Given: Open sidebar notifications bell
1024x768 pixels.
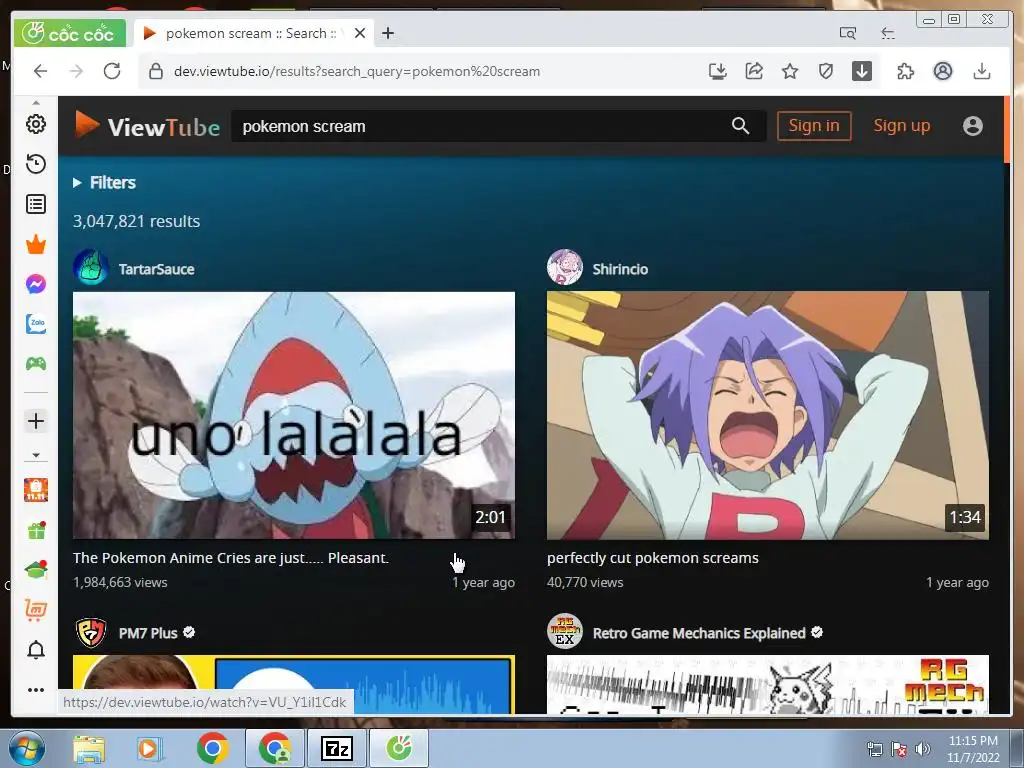Looking at the screenshot, I should pos(36,650).
